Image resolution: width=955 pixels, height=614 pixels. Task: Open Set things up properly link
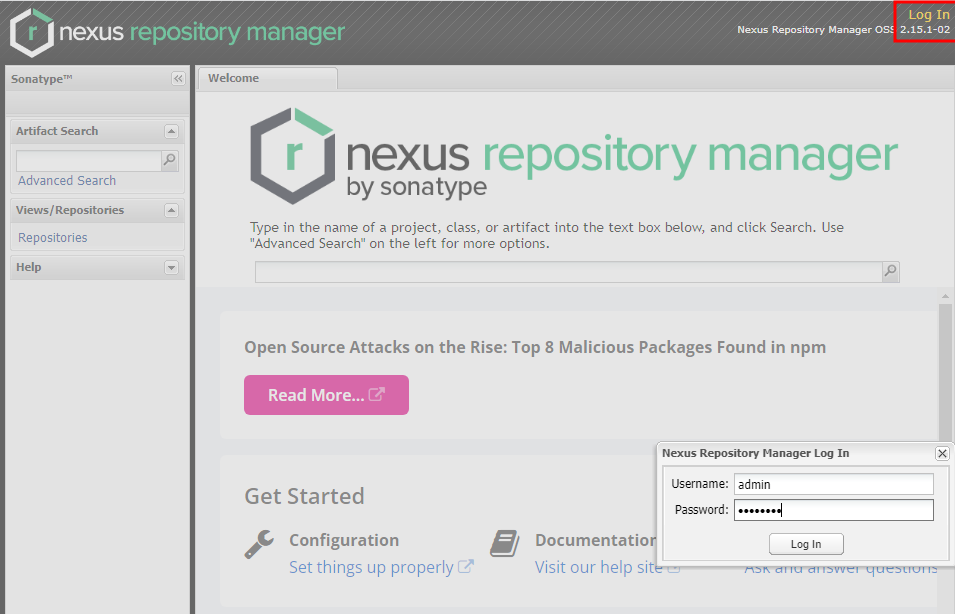(381, 567)
